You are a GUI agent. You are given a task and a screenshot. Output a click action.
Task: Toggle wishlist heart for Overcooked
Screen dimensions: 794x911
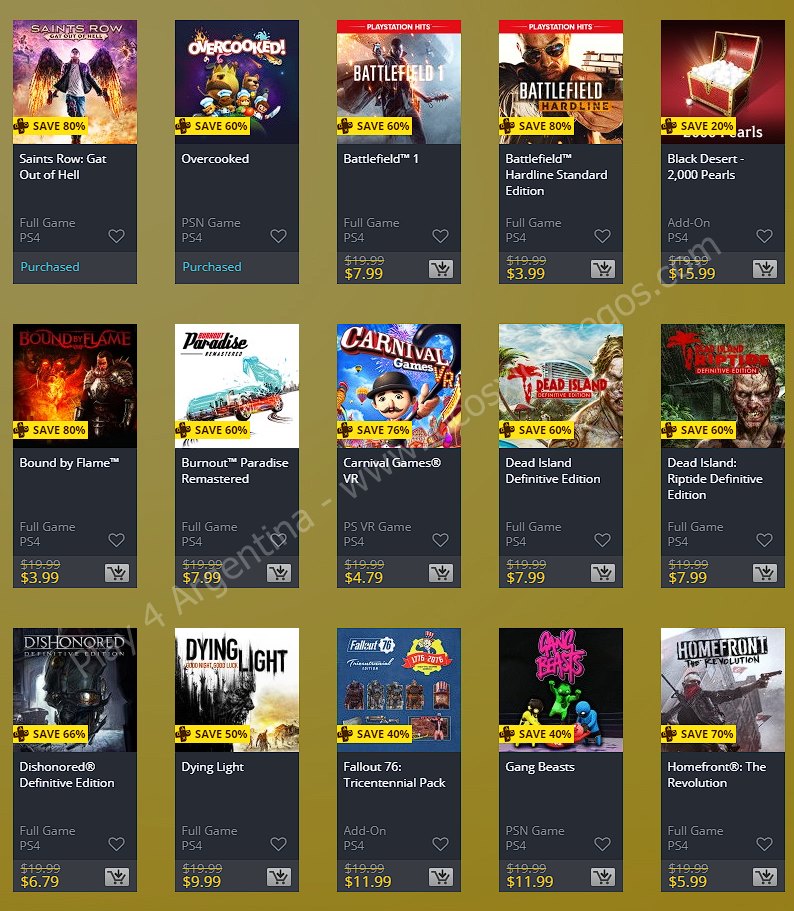tap(279, 236)
